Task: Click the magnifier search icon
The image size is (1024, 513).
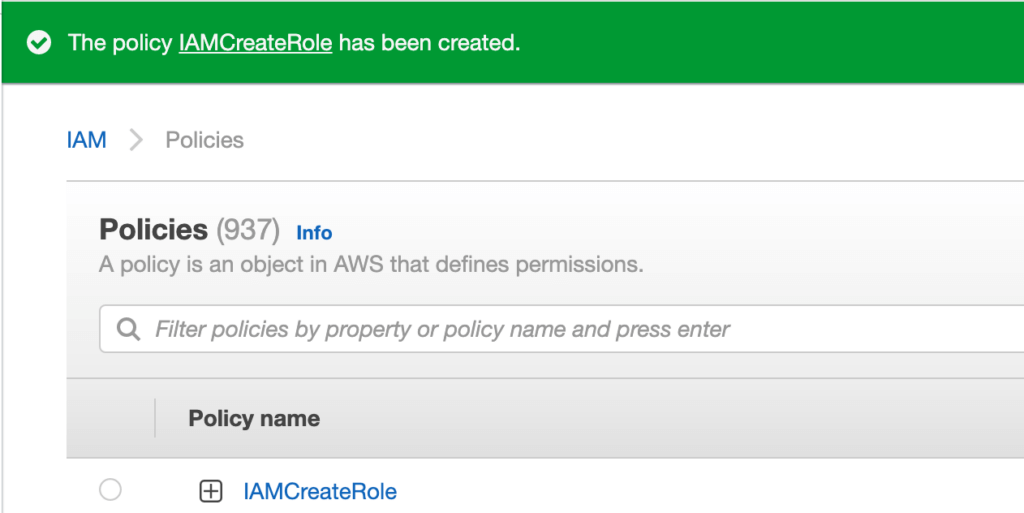Action: click(x=128, y=329)
